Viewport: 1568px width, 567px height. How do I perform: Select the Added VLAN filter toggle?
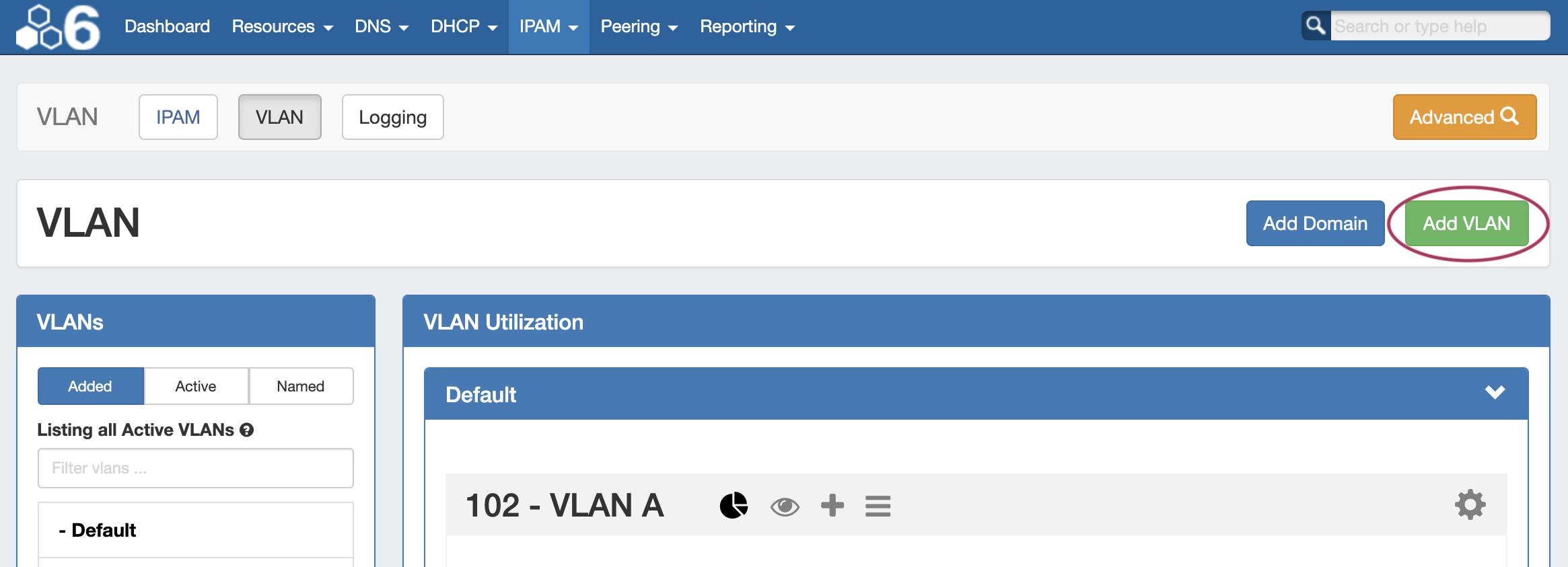90,386
